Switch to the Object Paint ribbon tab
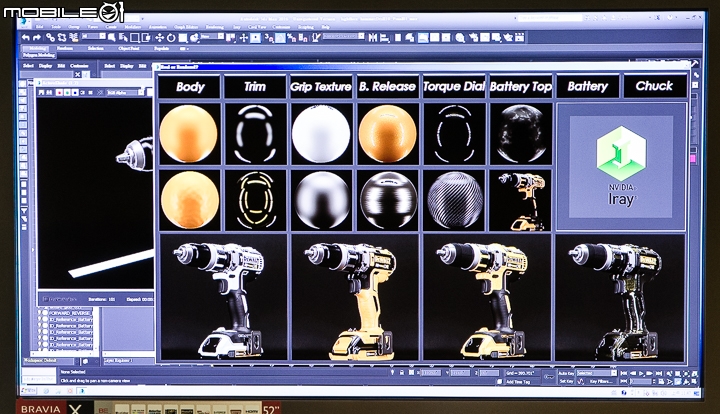This screenshot has width=720, height=414. coord(129,48)
